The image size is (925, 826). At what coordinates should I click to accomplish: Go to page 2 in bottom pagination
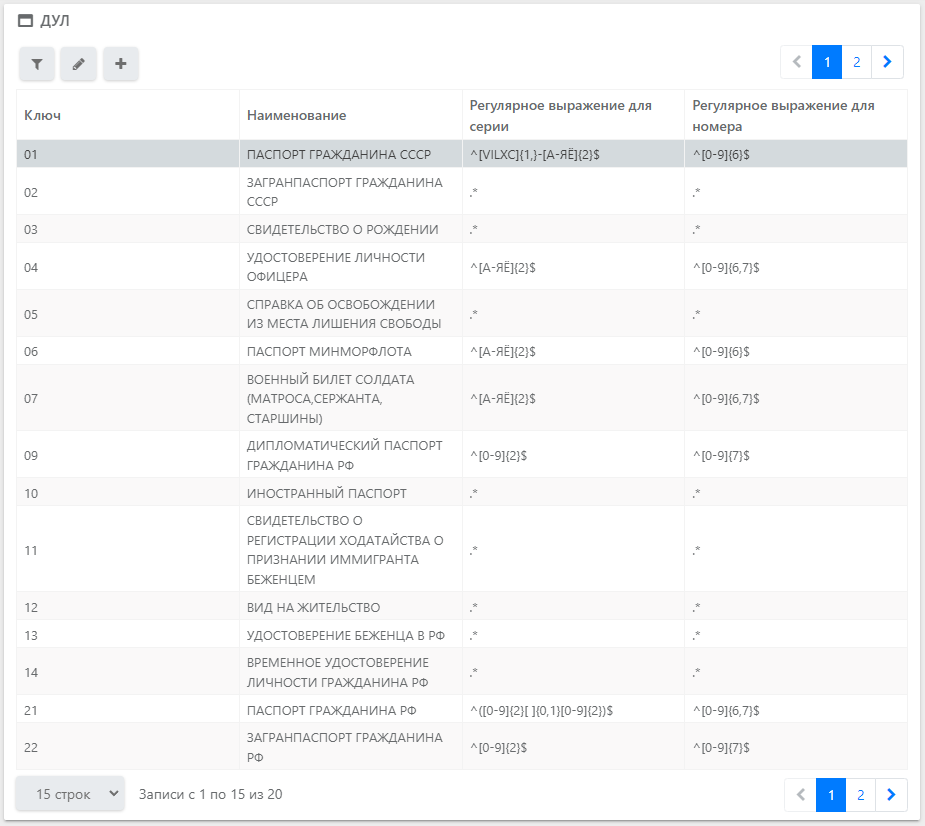pos(860,795)
